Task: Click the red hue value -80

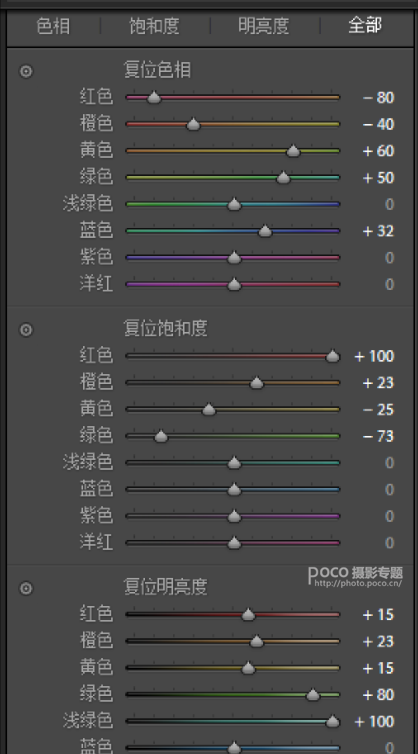Action: pos(379,98)
